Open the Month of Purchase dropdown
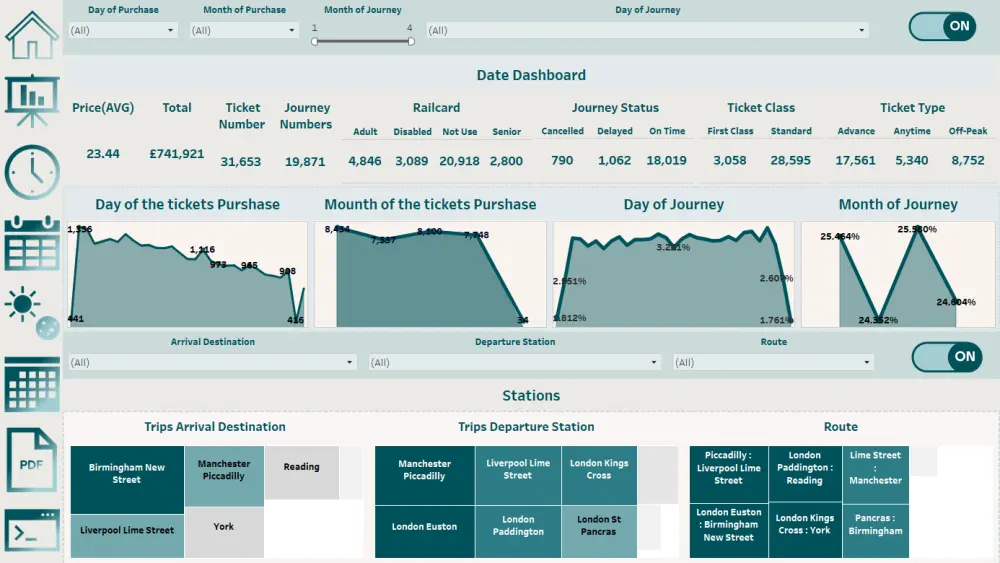This screenshot has height=563, width=1000. pos(244,30)
